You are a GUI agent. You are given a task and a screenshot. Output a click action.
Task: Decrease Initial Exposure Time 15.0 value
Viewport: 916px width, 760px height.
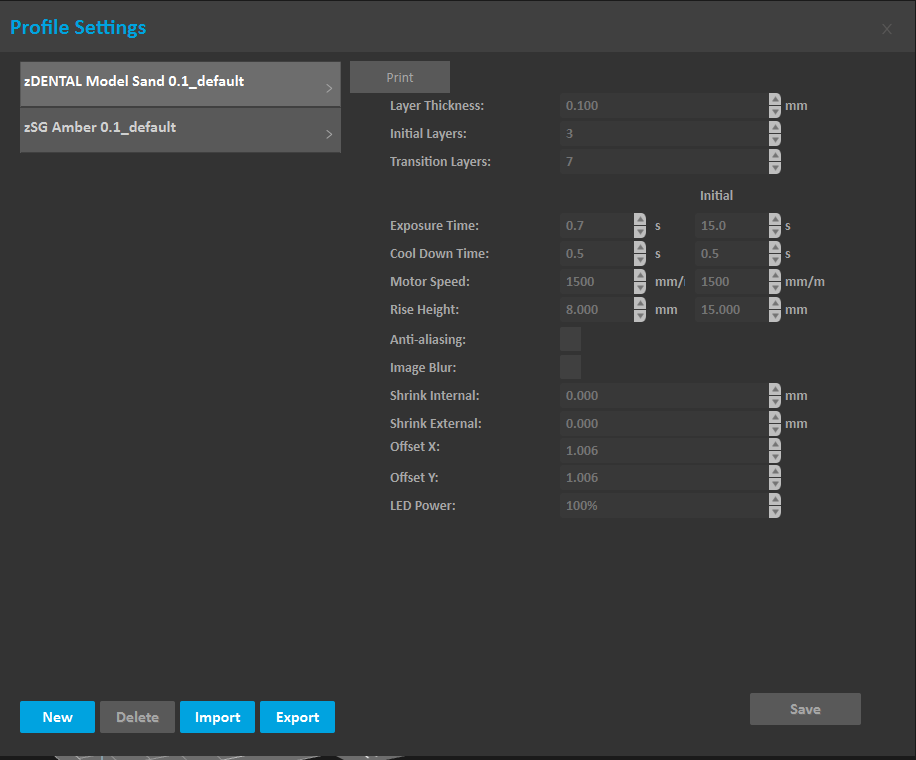click(x=775, y=232)
